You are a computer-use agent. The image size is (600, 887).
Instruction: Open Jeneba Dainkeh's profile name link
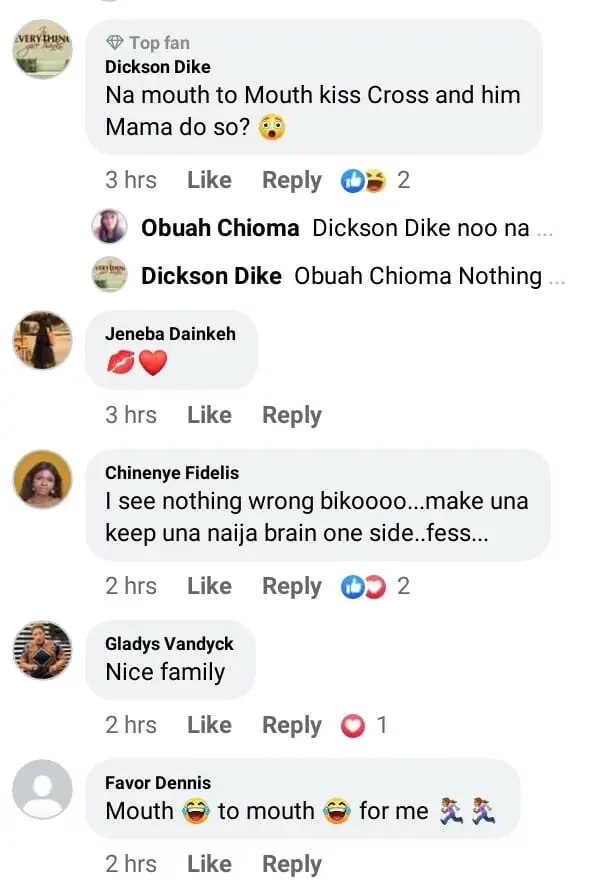coord(170,334)
